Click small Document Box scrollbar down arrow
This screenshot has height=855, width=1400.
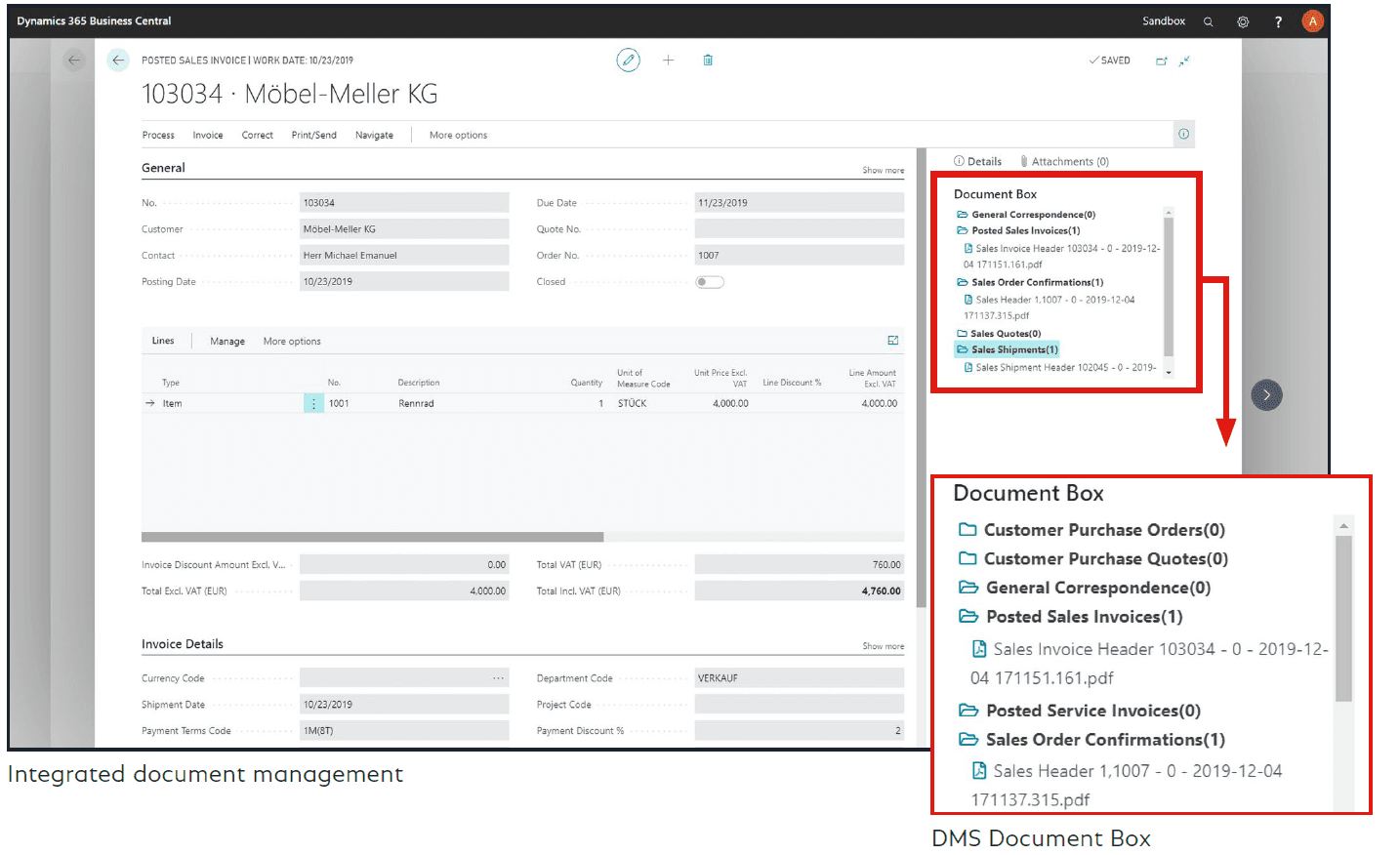(x=1169, y=373)
